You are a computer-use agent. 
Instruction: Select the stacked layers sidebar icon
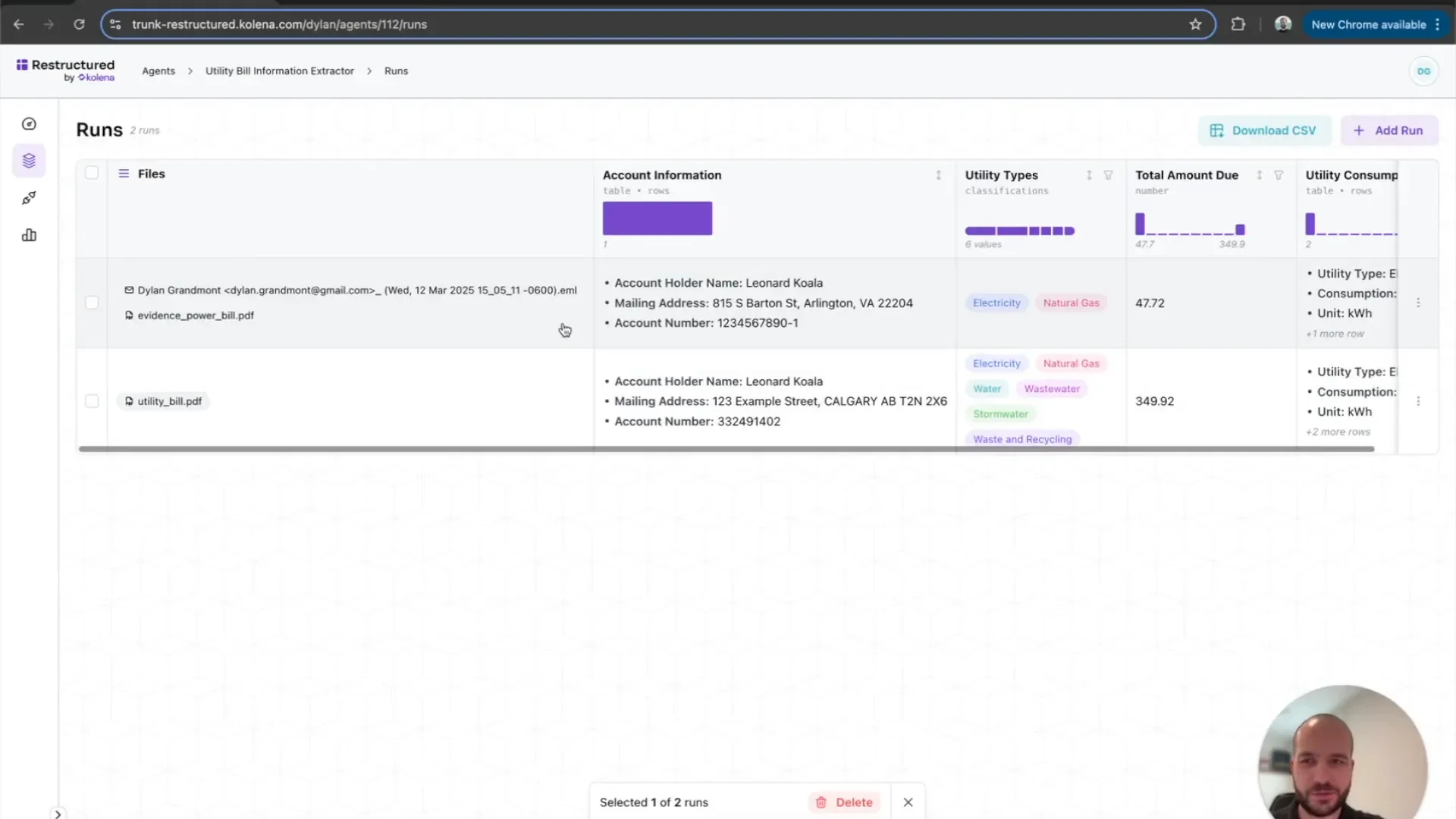click(29, 161)
